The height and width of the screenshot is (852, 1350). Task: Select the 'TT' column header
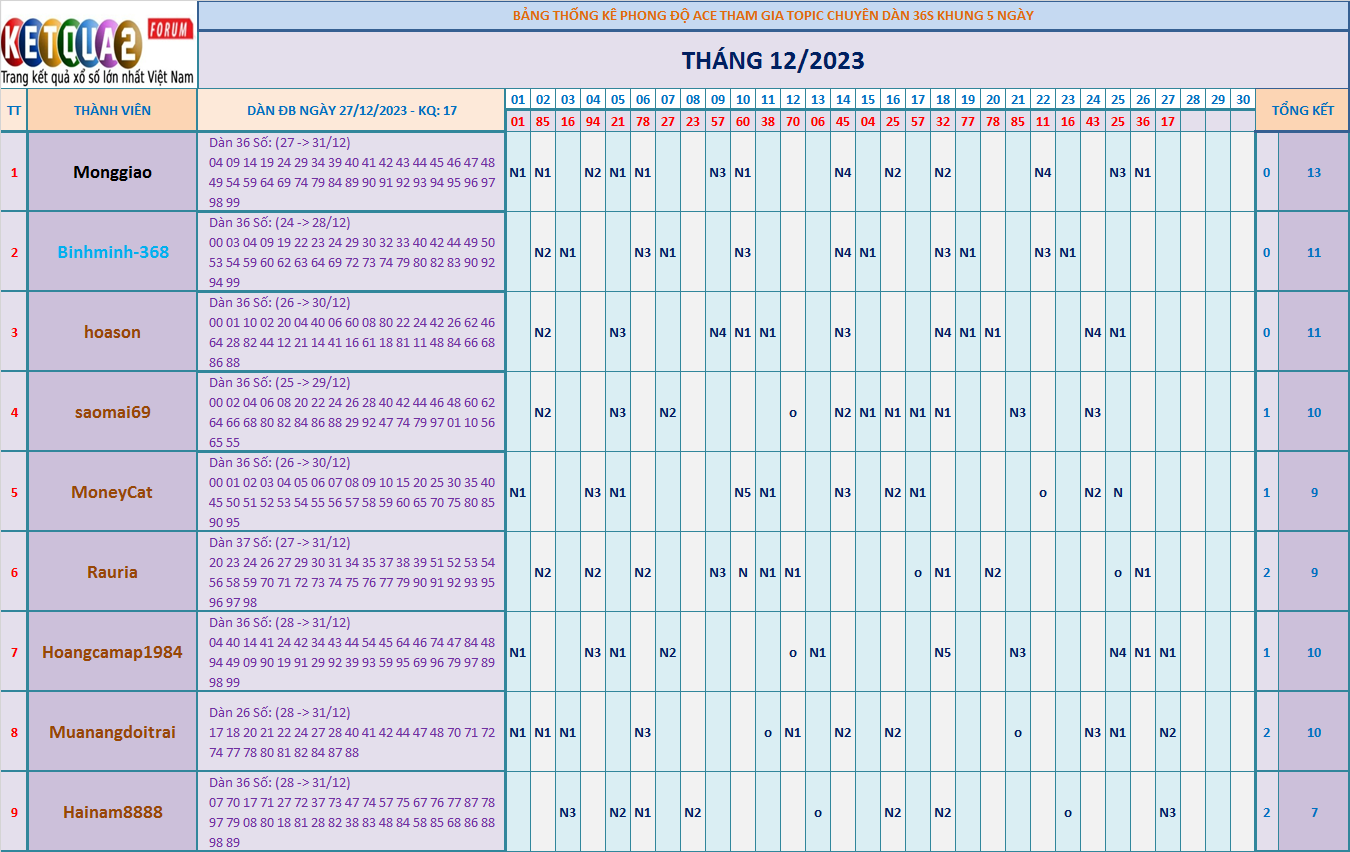tap(14, 110)
